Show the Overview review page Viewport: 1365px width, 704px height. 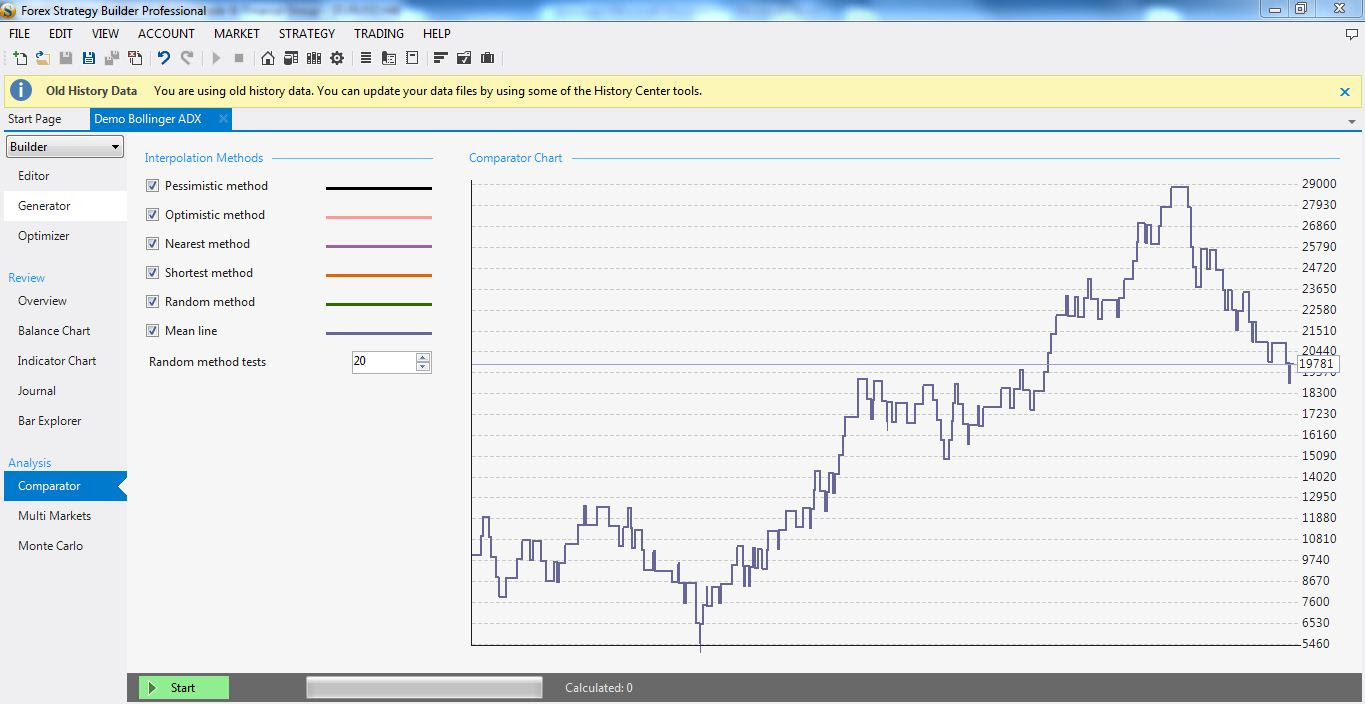click(65, 301)
